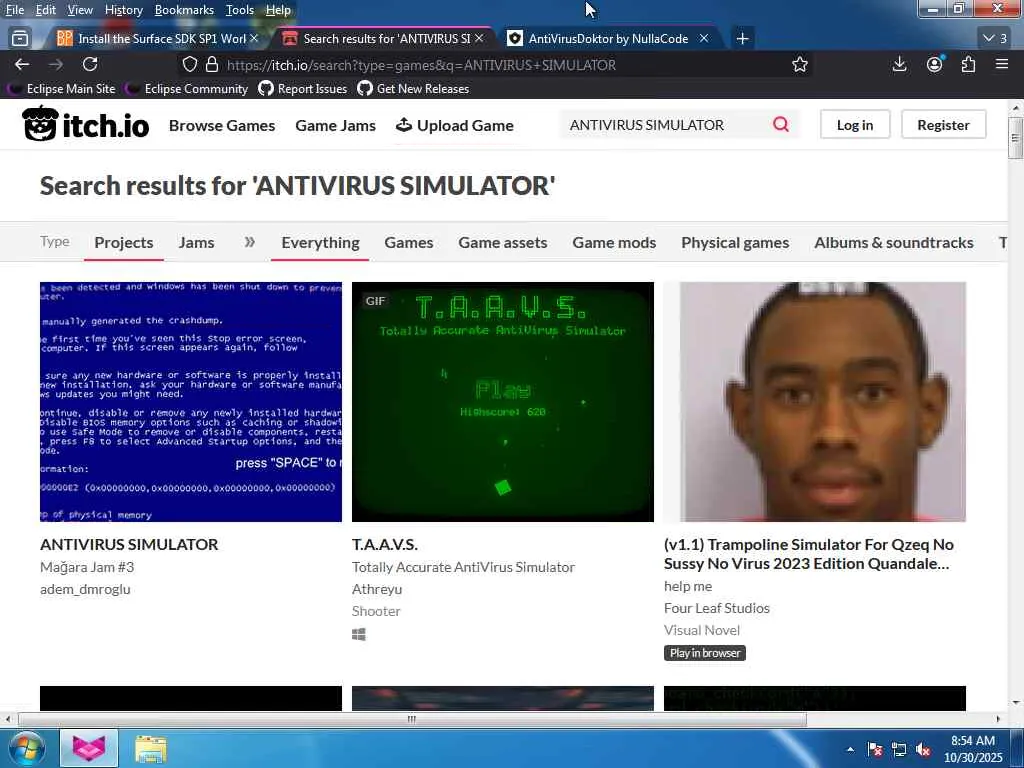Screen dimensions: 1024x768
Task: Open the Edit menu
Action: pyautogui.click(x=45, y=10)
